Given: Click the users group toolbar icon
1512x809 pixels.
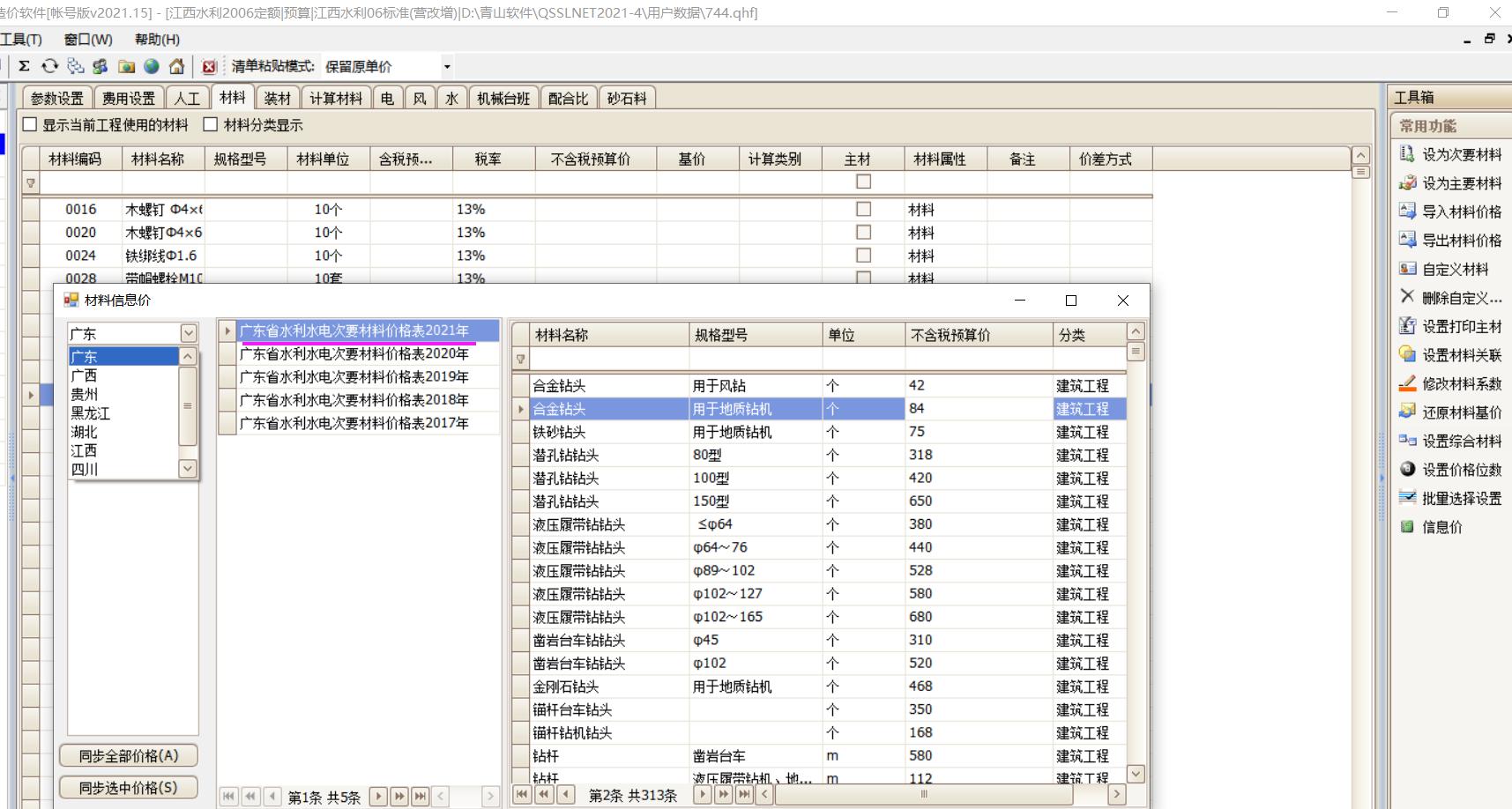Looking at the screenshot, I should pos(100,66).
